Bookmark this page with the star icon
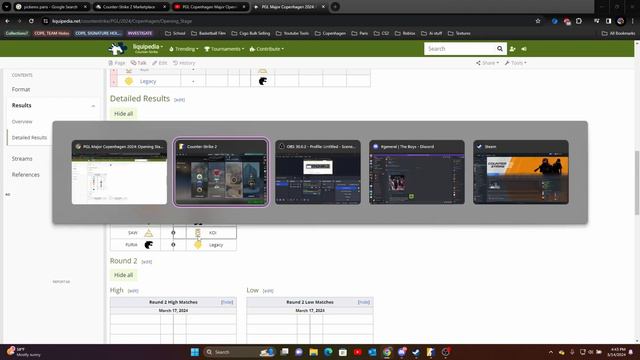Image resolution: width=640 pixels, height=360 pixels. click(x=538, y=21)
